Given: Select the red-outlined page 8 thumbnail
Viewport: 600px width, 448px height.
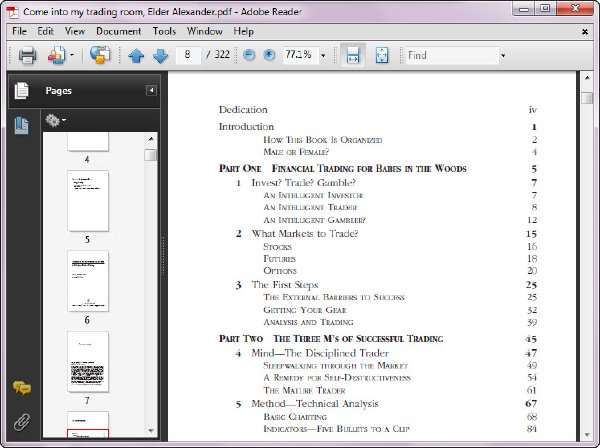Looking at the screenshot, I should click(88, 424).
